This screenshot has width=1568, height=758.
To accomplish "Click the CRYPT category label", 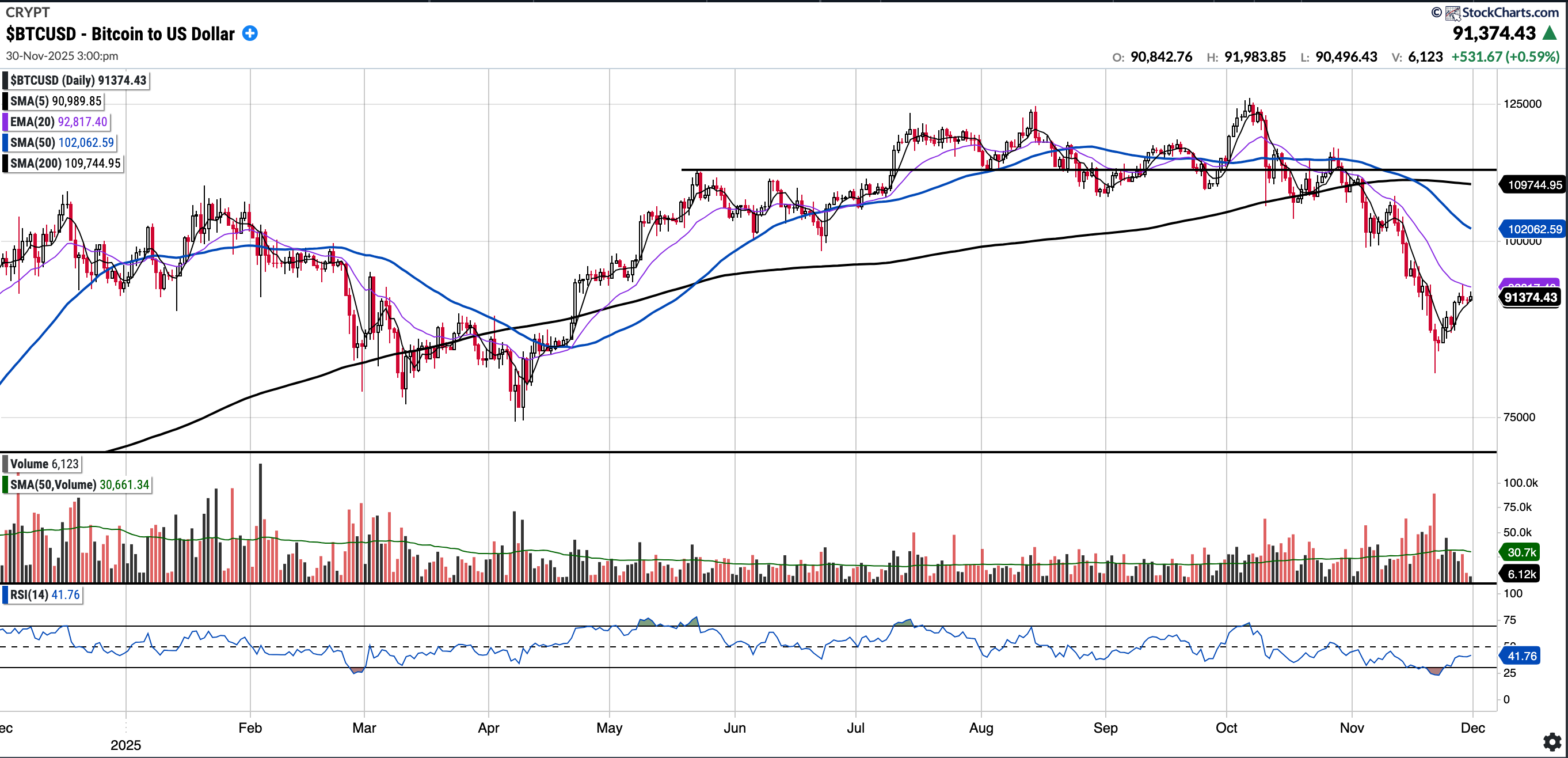I will click(28, 12).
